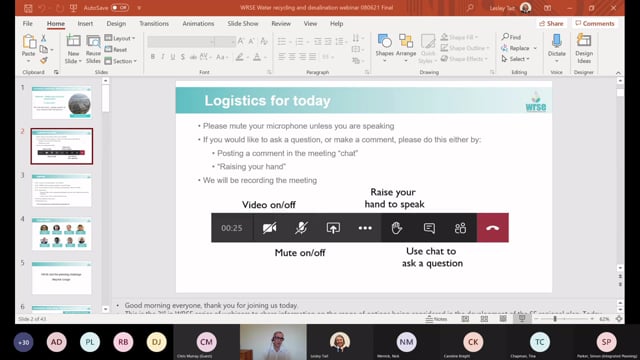Insert a New Slide

[73, 49]
